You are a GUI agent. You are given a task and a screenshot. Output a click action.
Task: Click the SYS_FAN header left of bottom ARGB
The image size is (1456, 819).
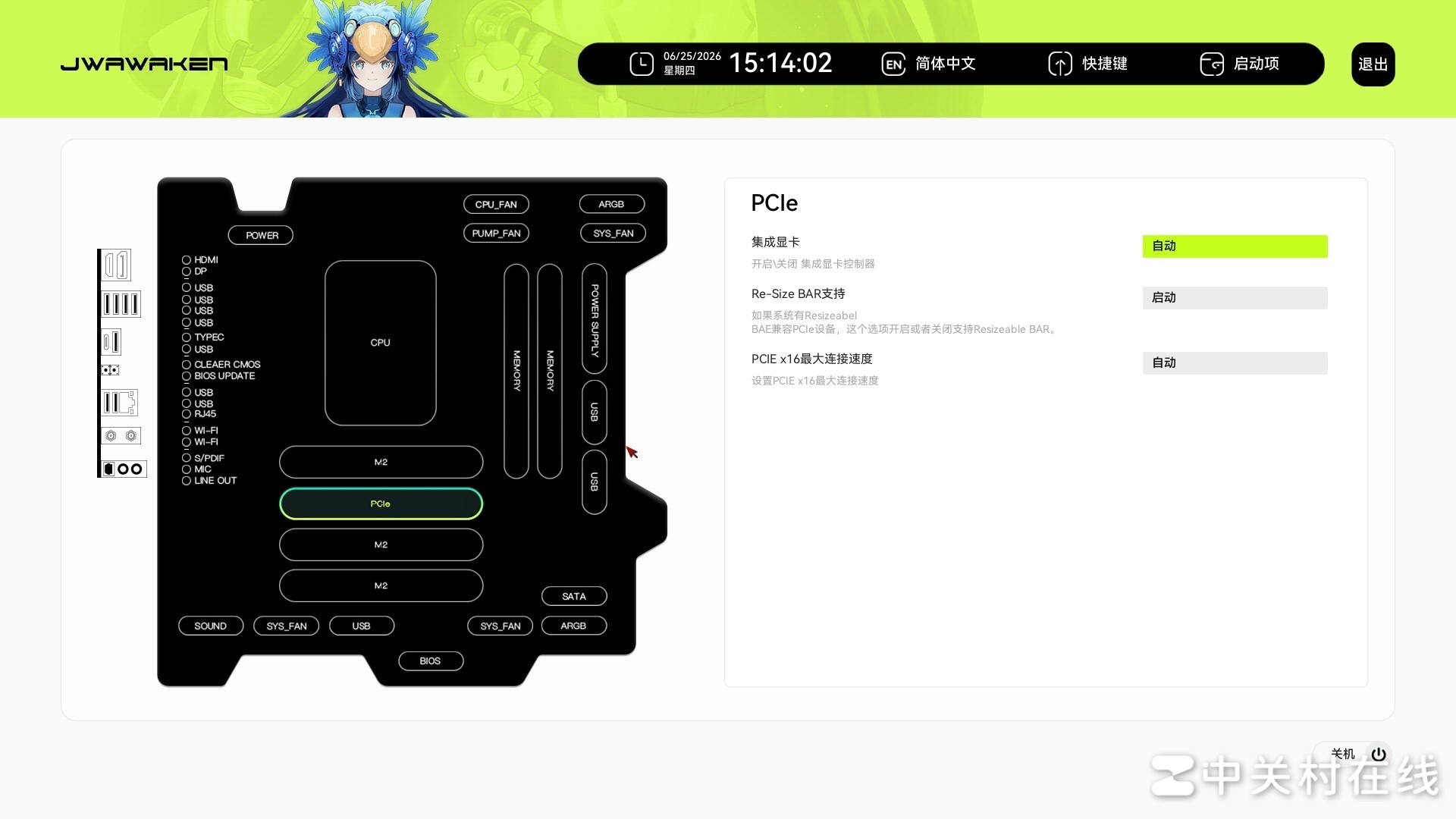click(x=500, y=626)
